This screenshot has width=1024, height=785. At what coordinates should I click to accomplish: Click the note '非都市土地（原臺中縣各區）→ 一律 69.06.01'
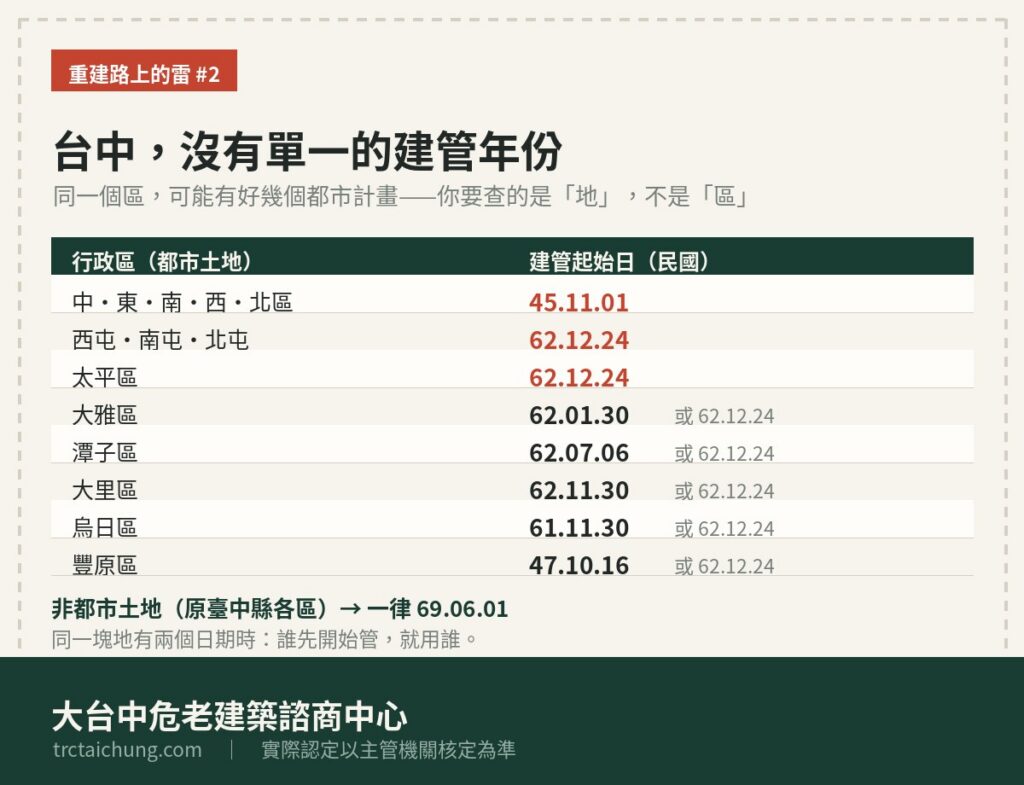[280, 609]
